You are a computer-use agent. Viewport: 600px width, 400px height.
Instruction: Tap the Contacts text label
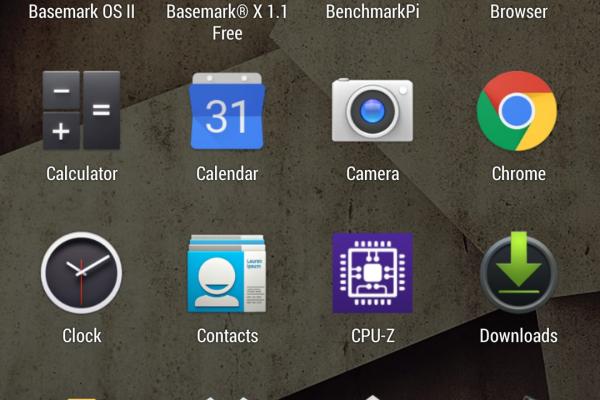tap(227, 336)
